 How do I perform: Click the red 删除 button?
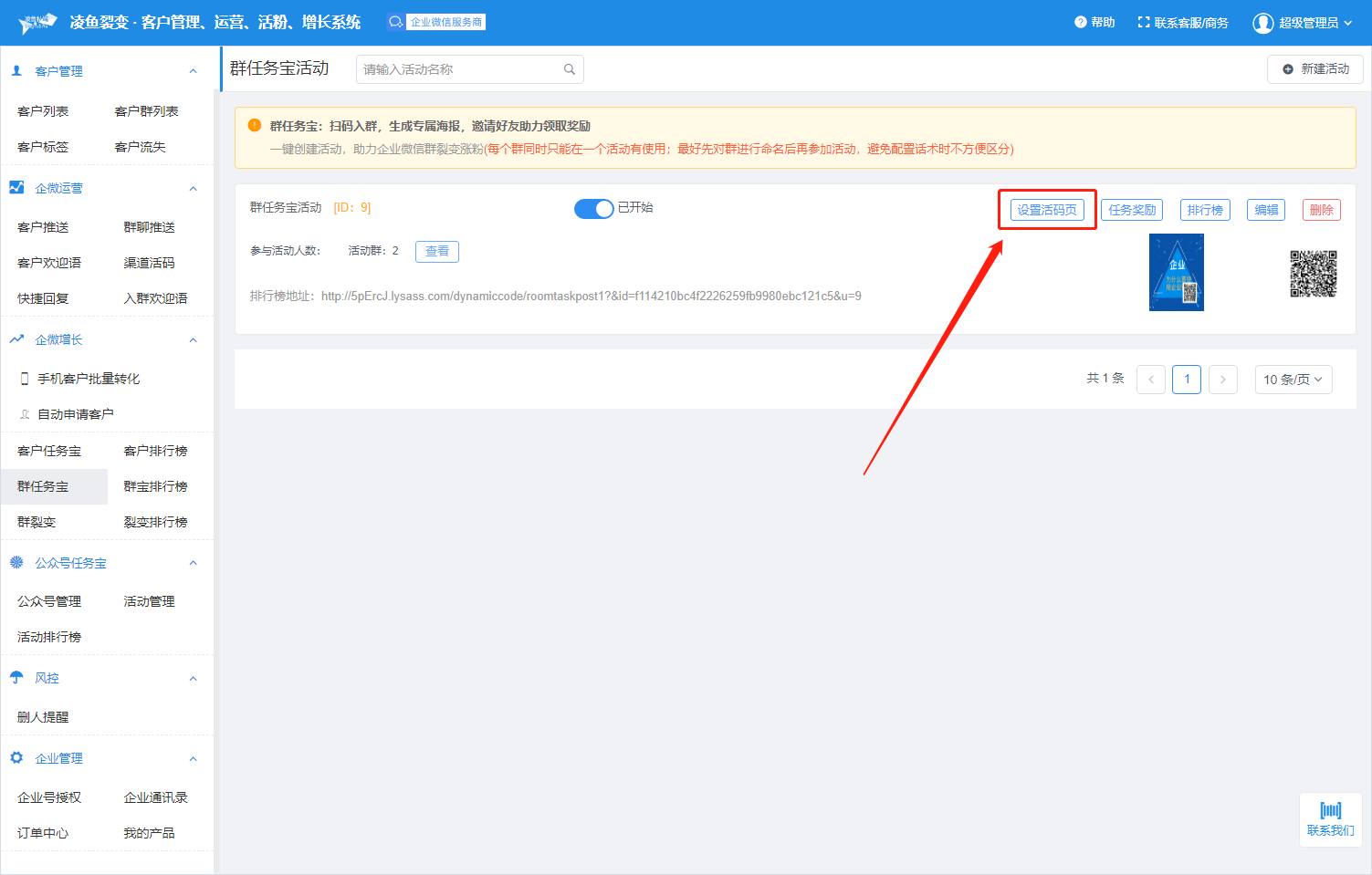[1321, 210]
